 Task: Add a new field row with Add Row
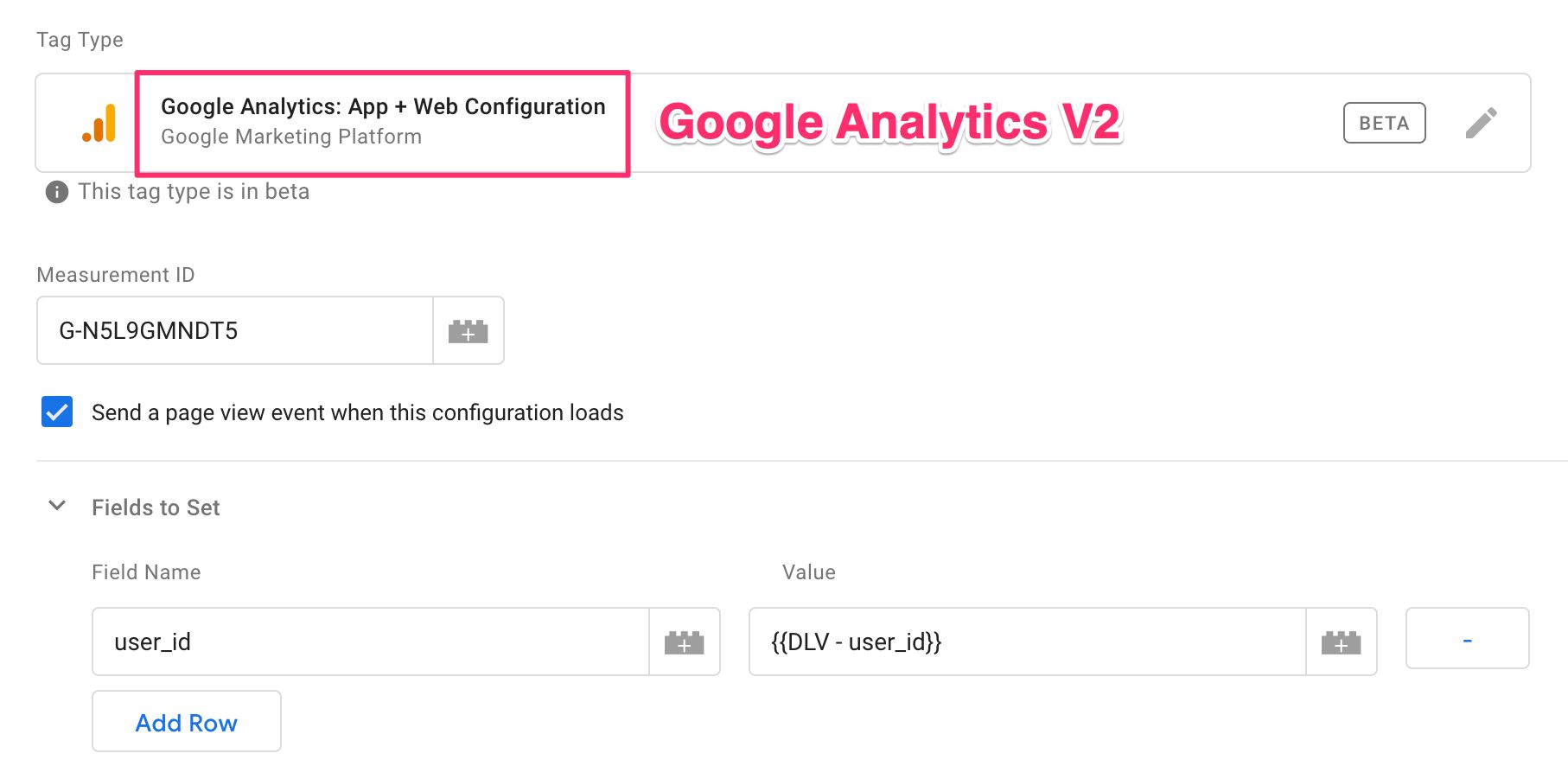click(187, 721)
